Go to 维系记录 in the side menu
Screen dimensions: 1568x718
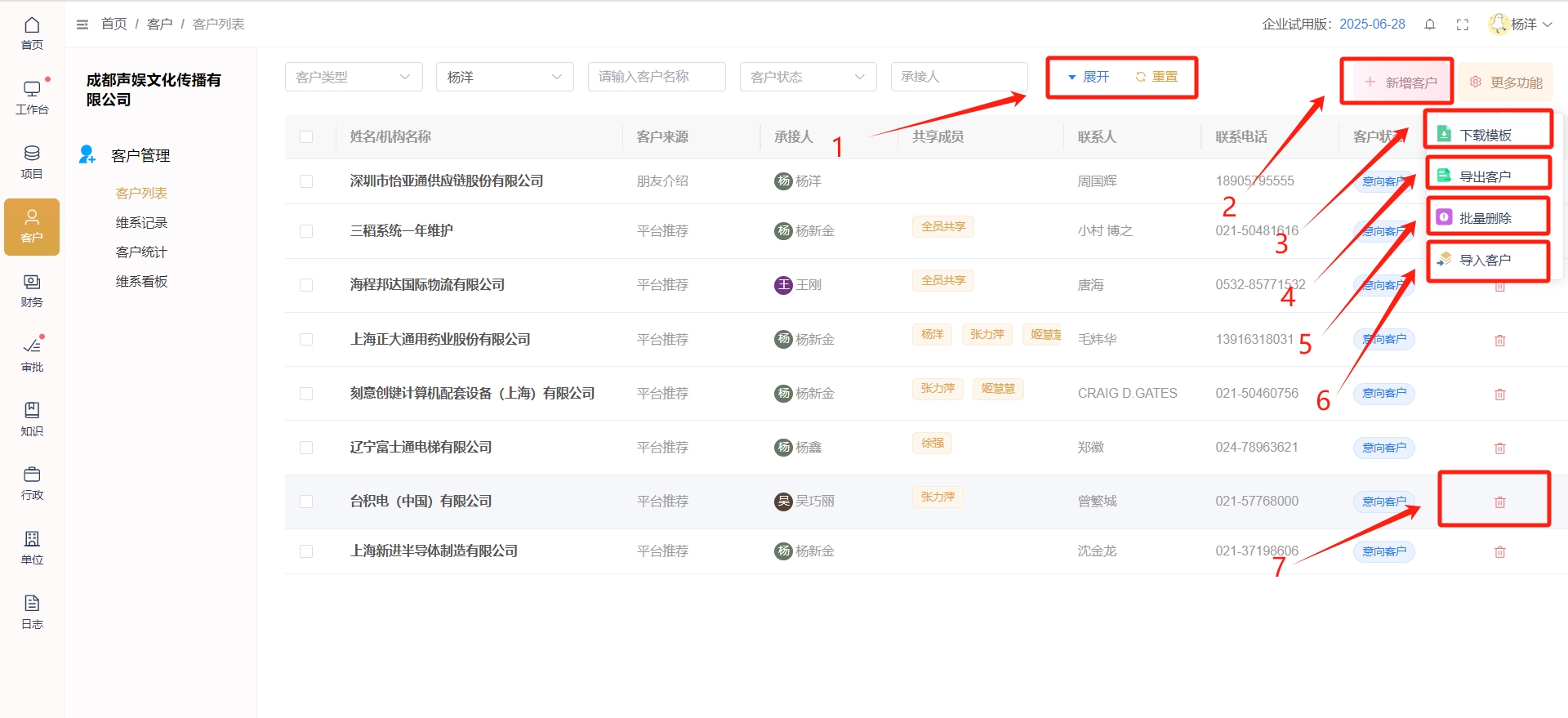coord(141,222)
